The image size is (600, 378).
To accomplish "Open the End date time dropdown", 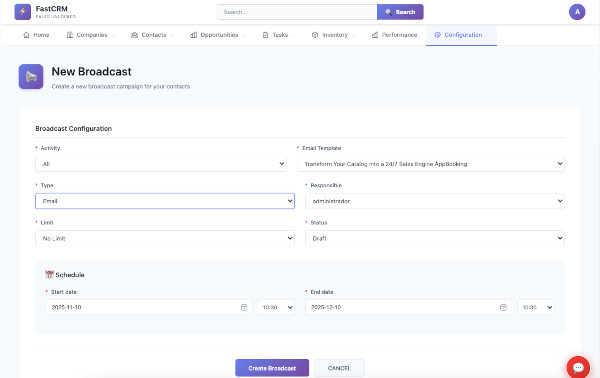I will pyautogui.click(x=536, y=307).
